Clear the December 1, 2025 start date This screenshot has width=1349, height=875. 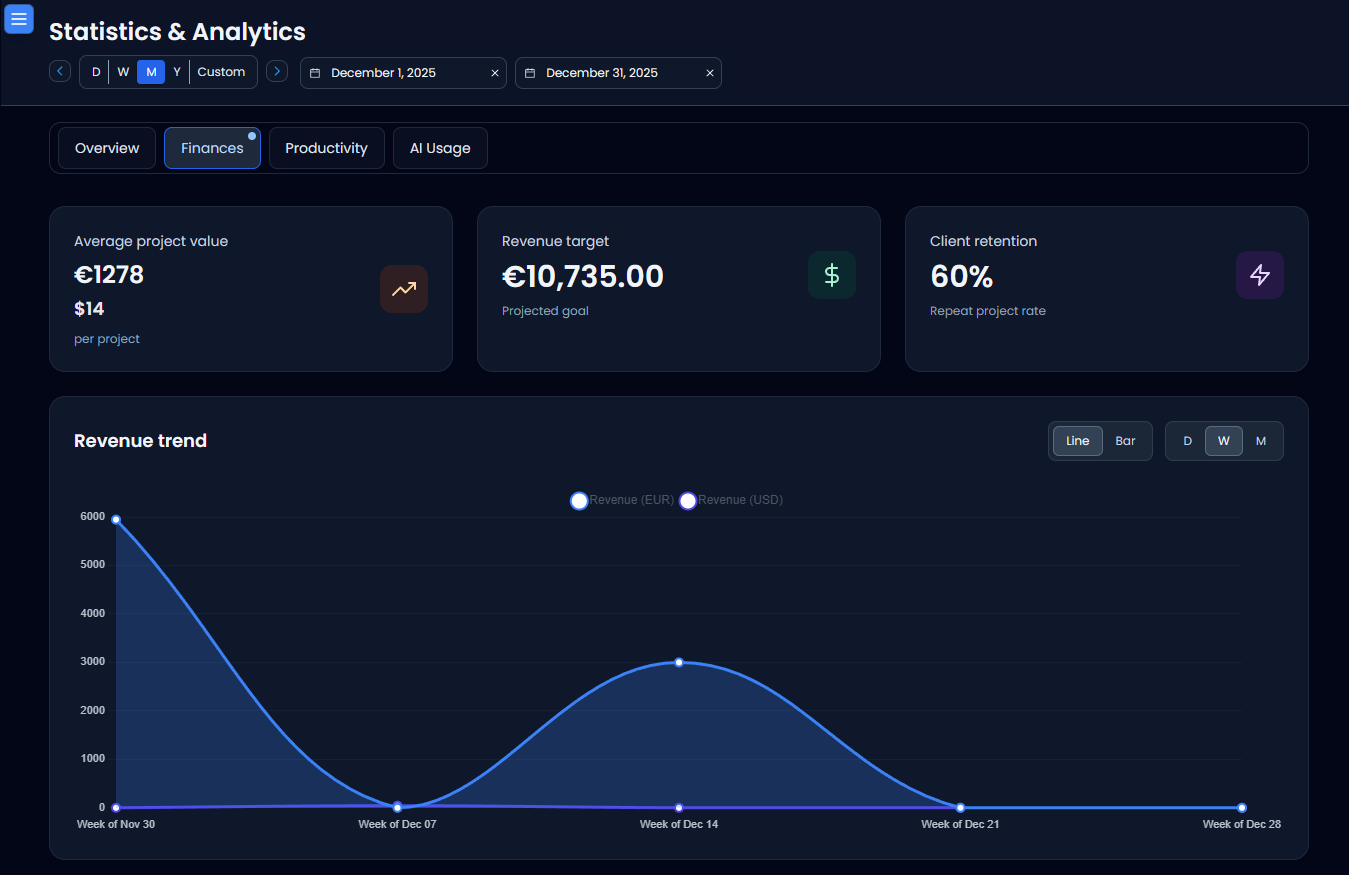(x=494, y=72)
